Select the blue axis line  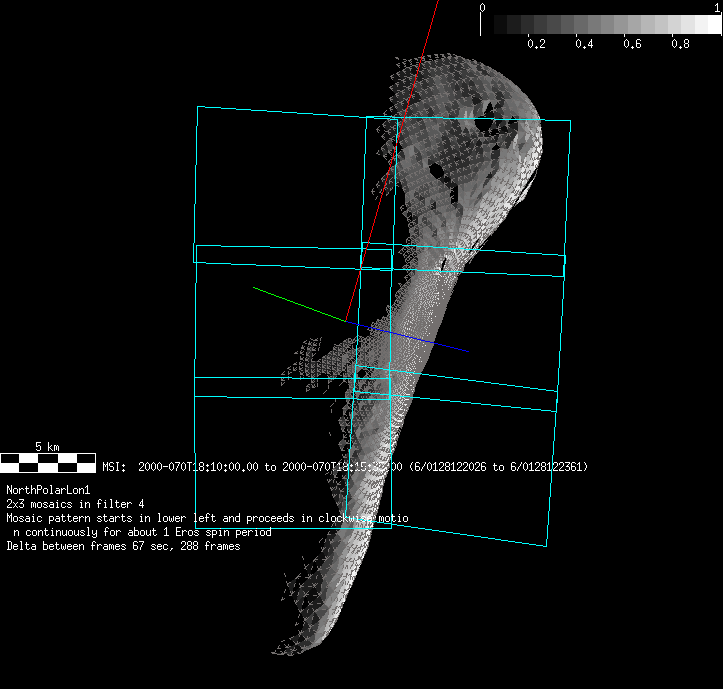(420, 338)
